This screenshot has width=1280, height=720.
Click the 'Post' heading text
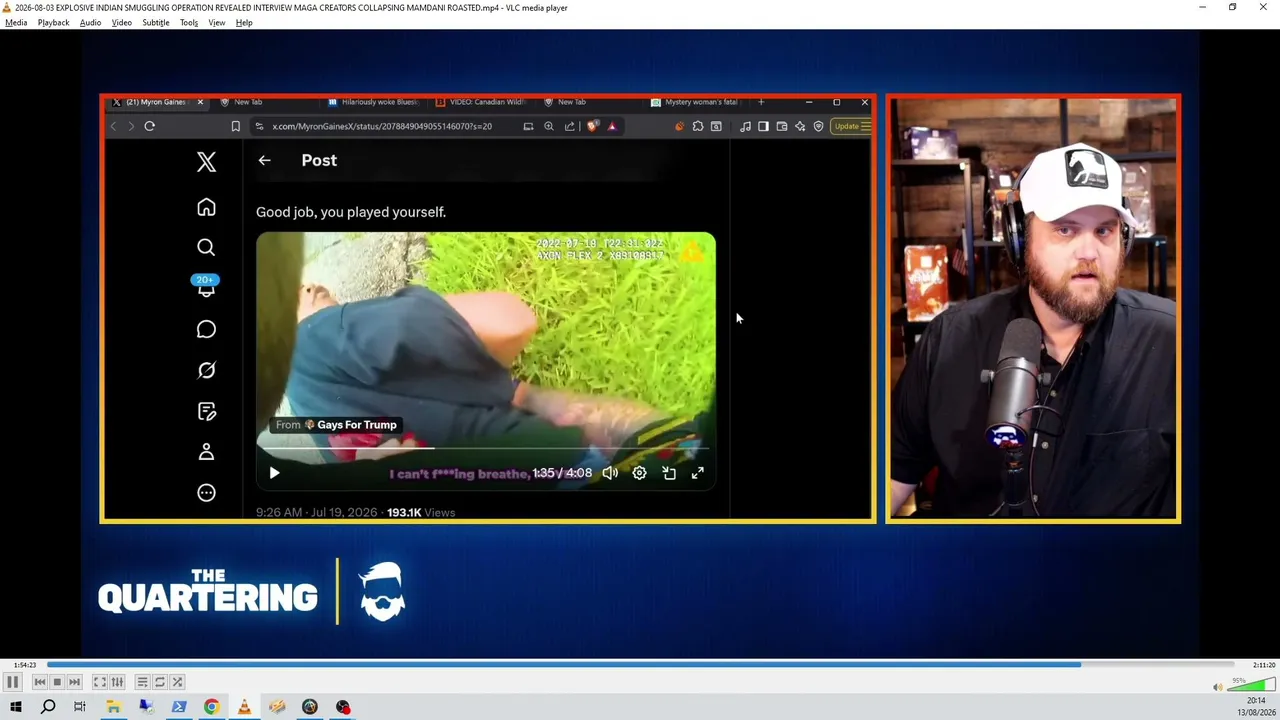click(319, 160)
